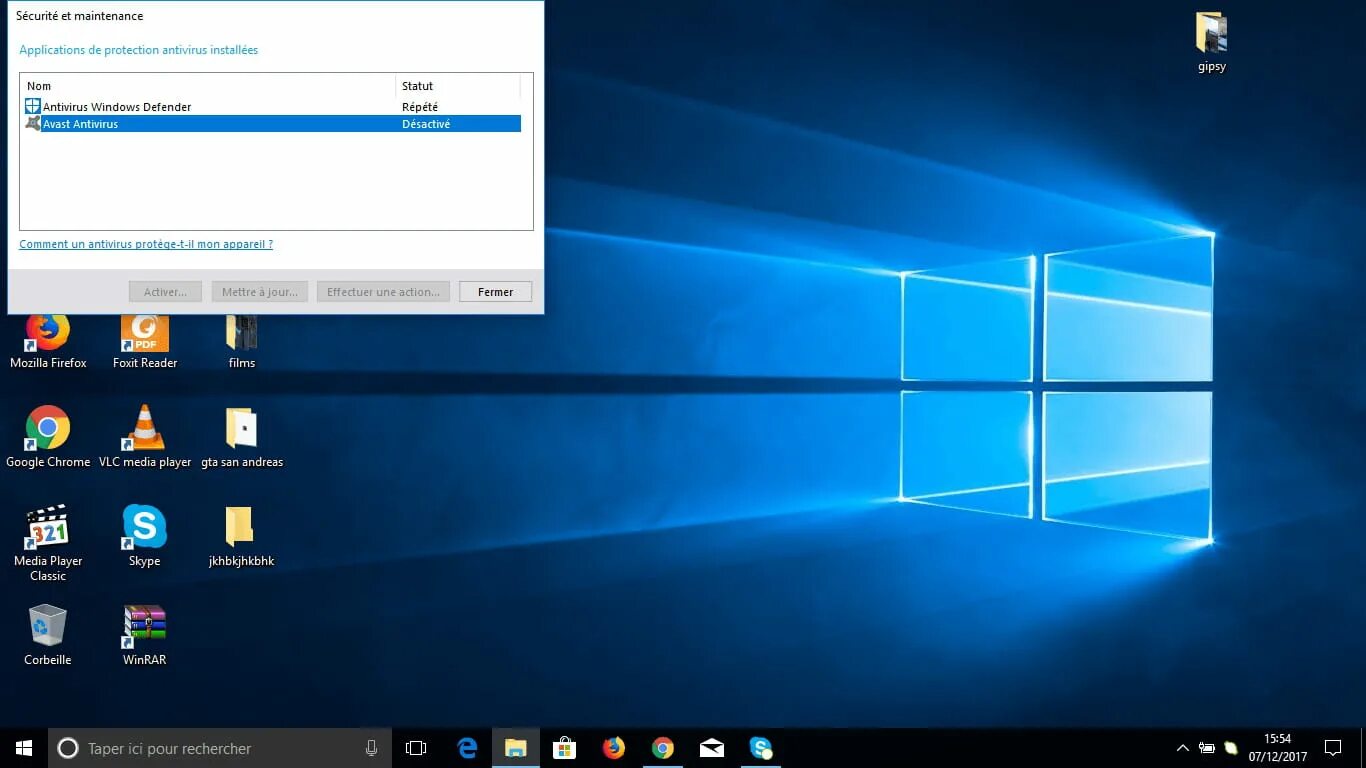
Task: Open Microsoft Edge from taskbar
Action: tap(467, 748)
